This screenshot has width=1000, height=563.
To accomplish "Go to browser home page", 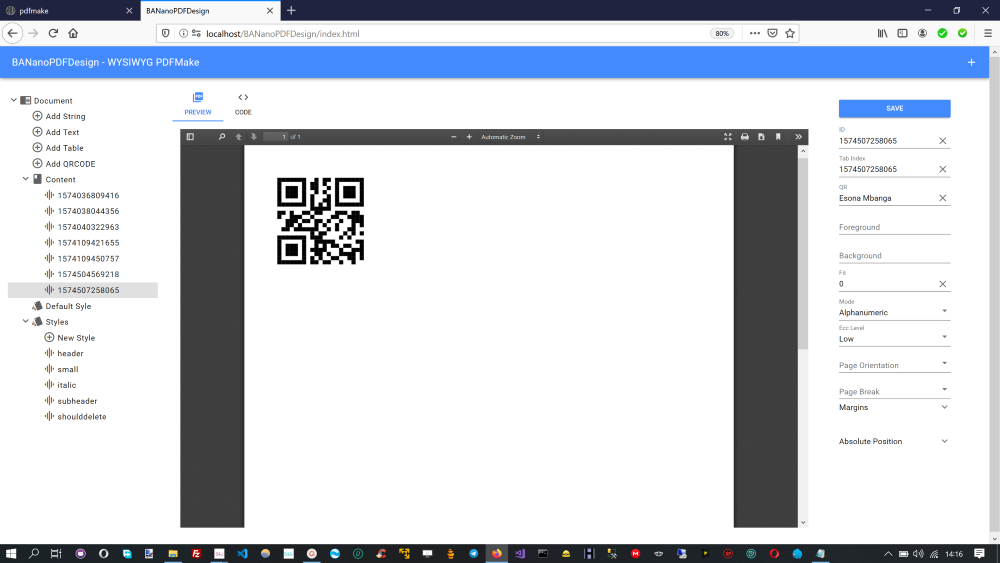I will [x=73, y=33].
